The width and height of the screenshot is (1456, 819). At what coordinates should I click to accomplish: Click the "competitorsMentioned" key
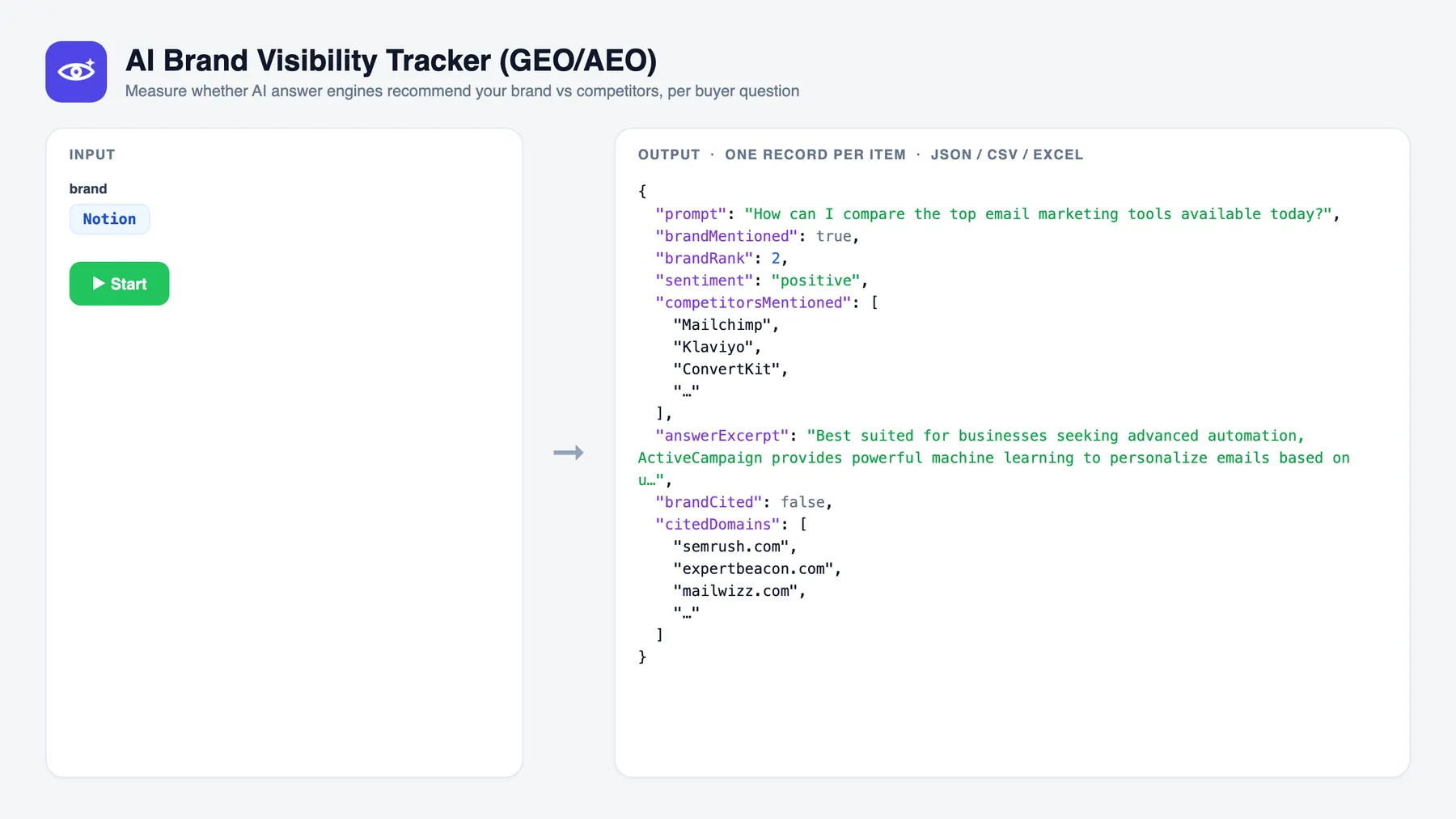point(753,302)
